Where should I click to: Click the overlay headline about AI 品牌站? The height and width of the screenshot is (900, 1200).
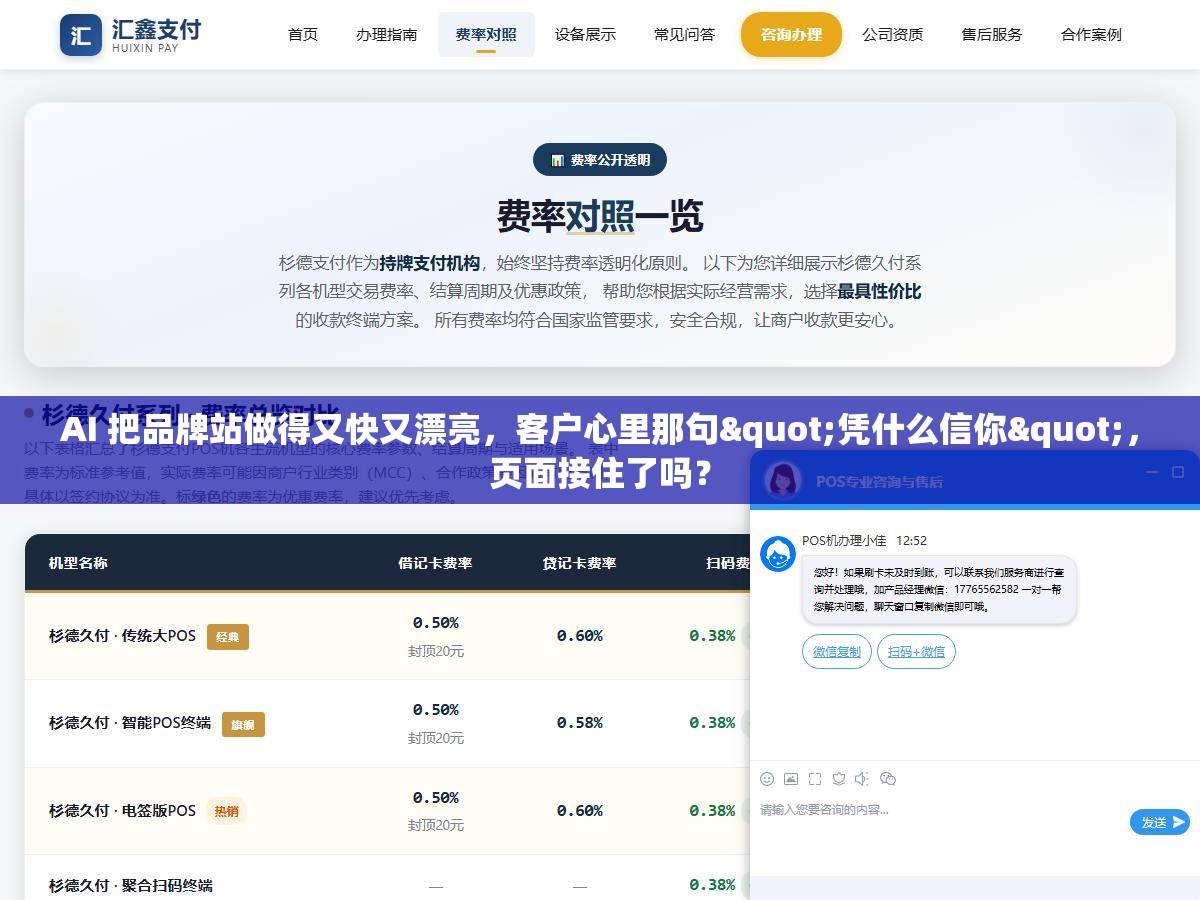(x=600, y=450)
